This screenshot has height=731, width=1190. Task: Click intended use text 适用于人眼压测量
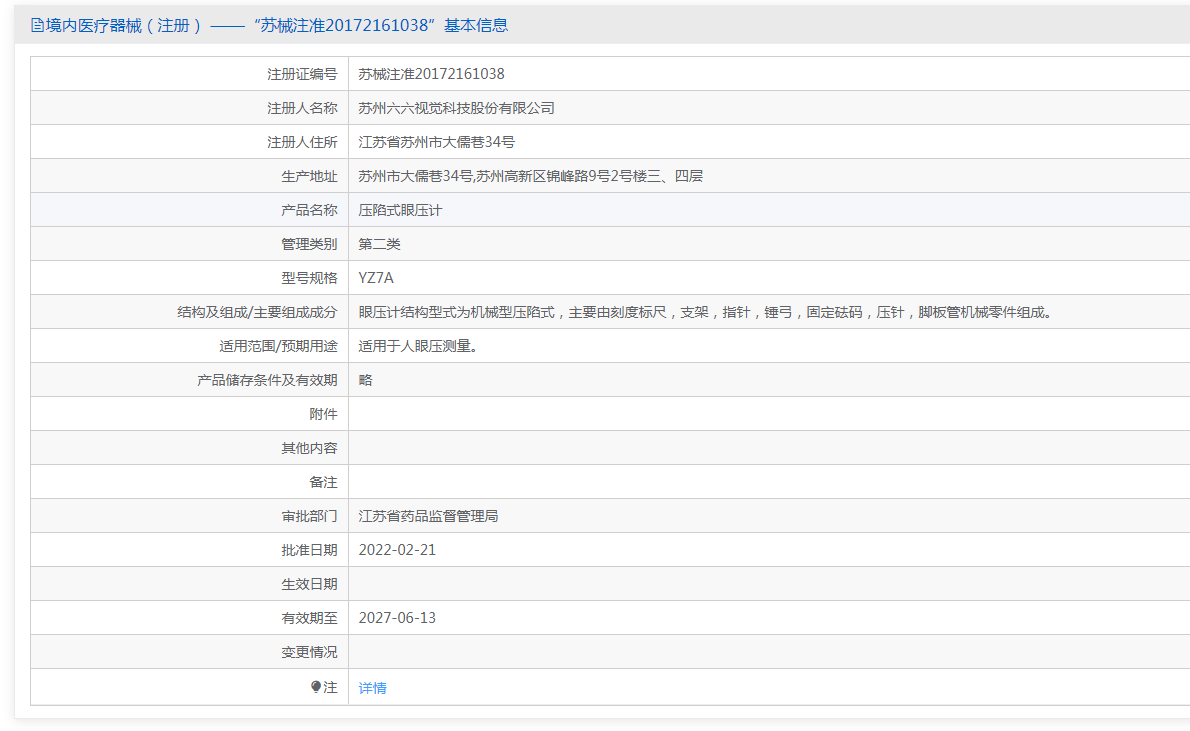pyautogui.click(x=418, y=346)
